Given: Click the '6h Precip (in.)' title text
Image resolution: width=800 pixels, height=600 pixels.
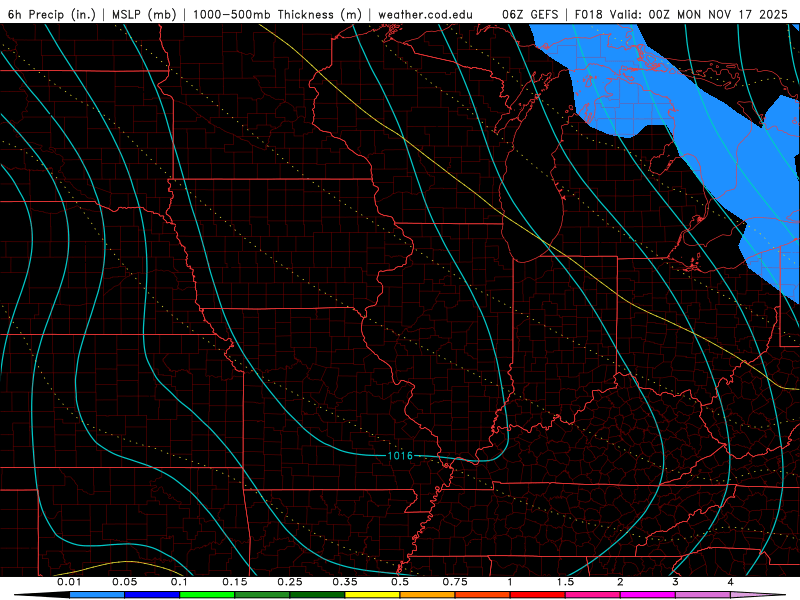Looking at the screenshot, I should [52, 14].
